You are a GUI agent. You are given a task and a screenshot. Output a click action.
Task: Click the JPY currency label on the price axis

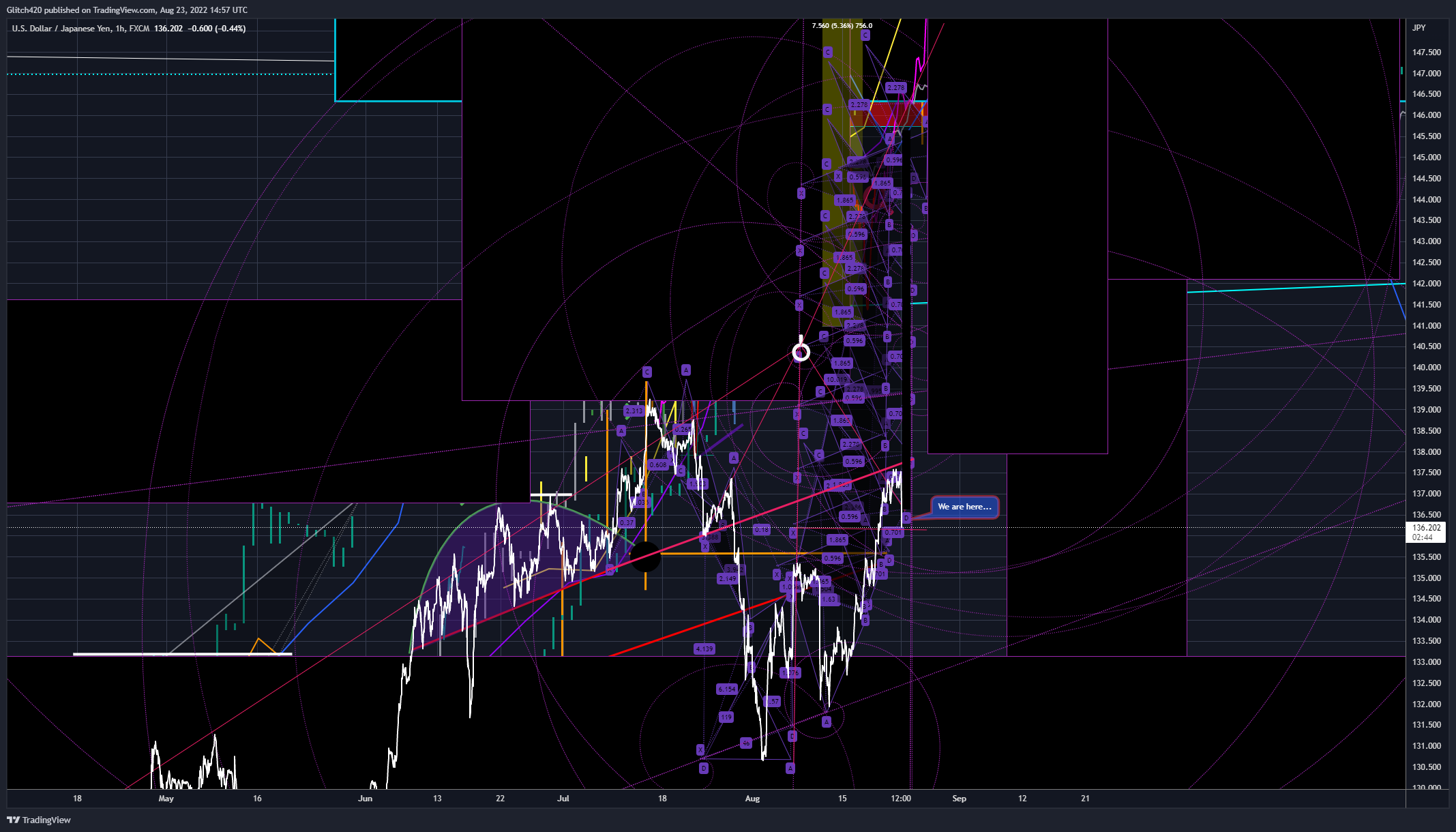click(1418, 28)
